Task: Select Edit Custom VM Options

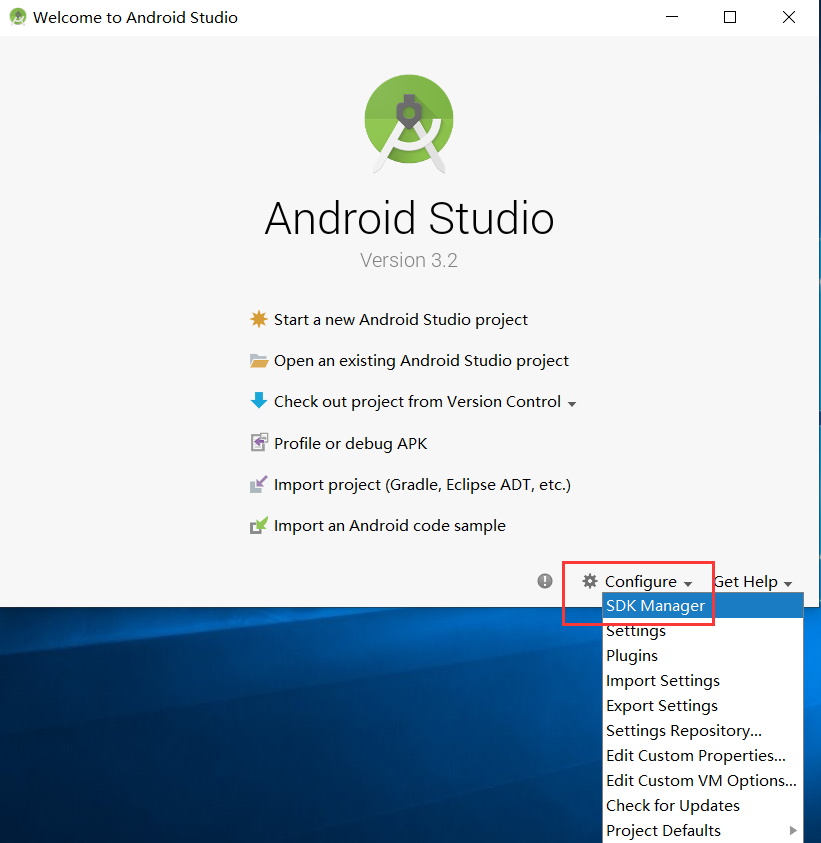Action: click(700, 780)
